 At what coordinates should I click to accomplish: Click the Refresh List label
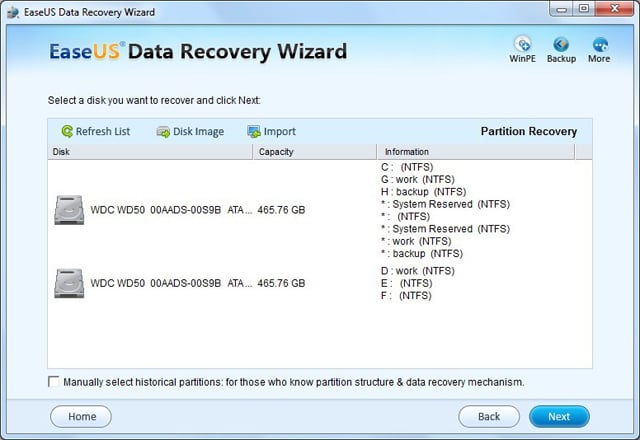point(103,131)
